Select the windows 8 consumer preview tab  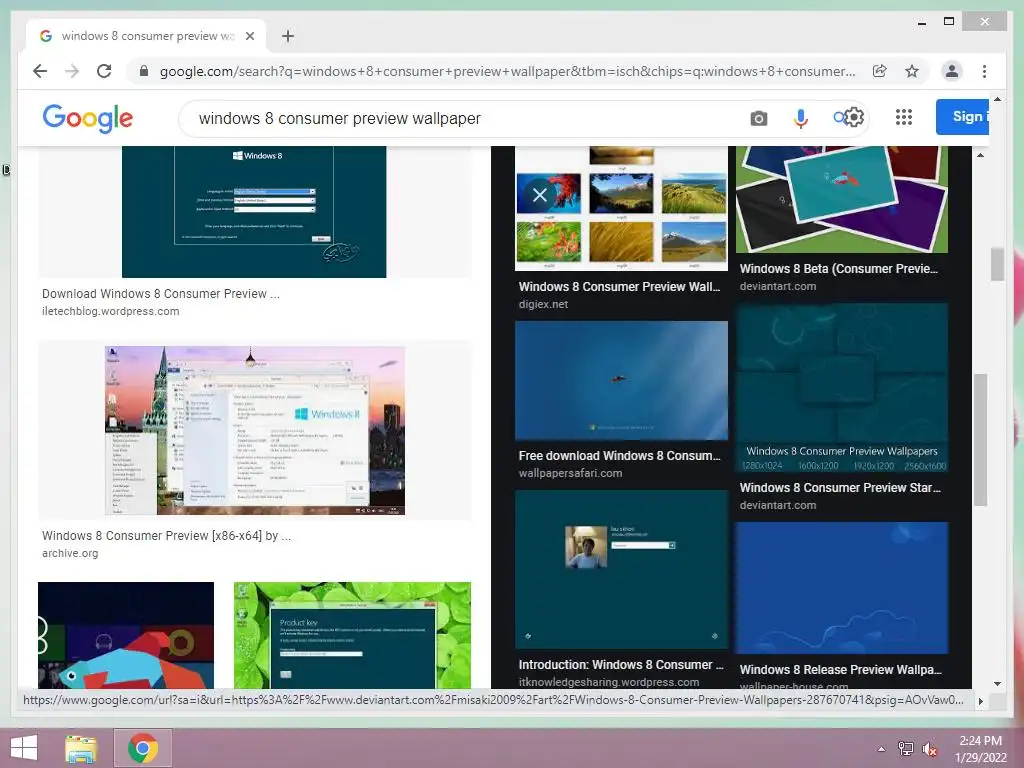point(146,36)
